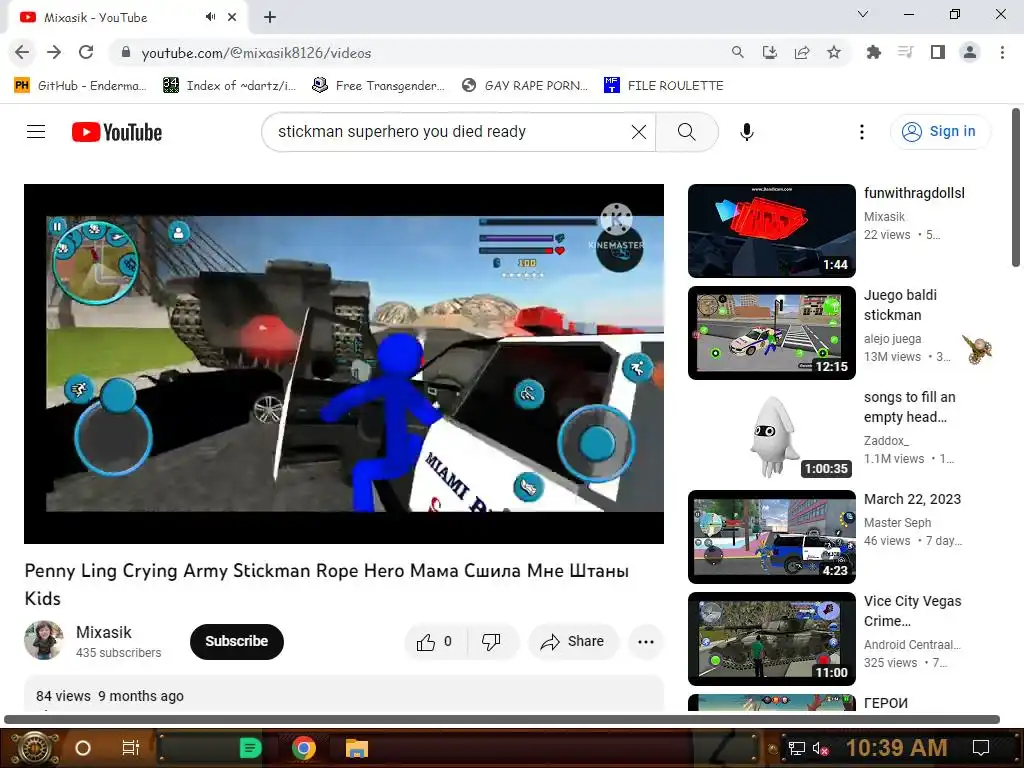Bookmark this page with star
The width and height of the screenshot is (1024, 768).
pos(834,52)
